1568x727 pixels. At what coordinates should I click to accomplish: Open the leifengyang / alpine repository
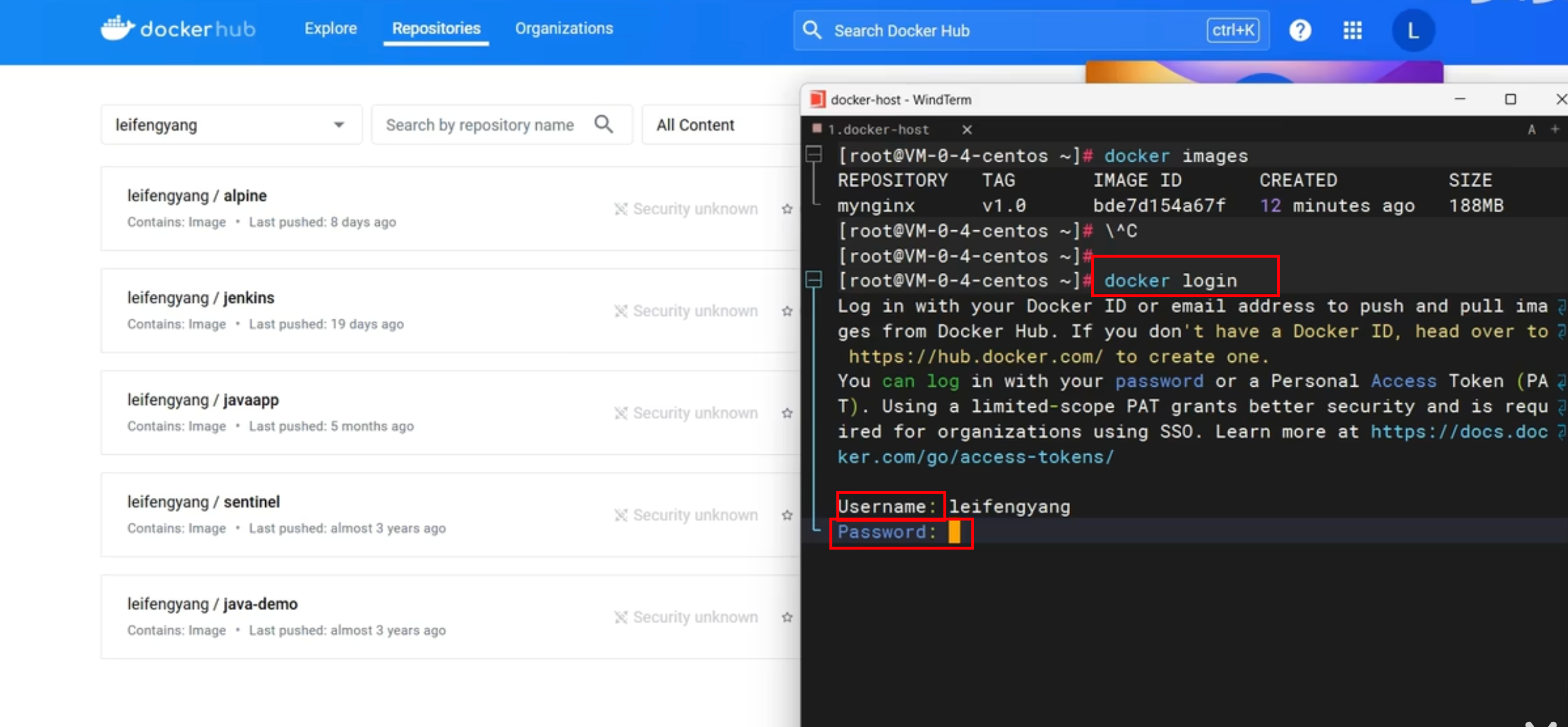[x=197, y=195]
